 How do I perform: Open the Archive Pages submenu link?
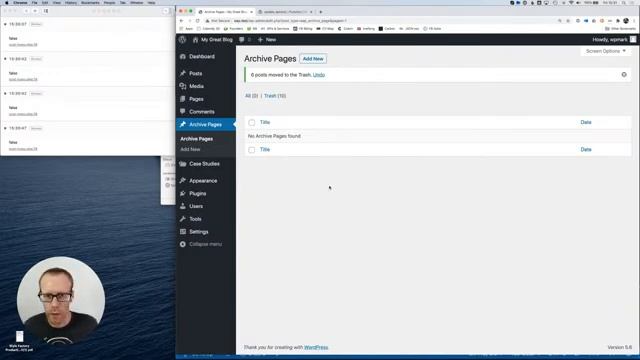pos(196,139)
